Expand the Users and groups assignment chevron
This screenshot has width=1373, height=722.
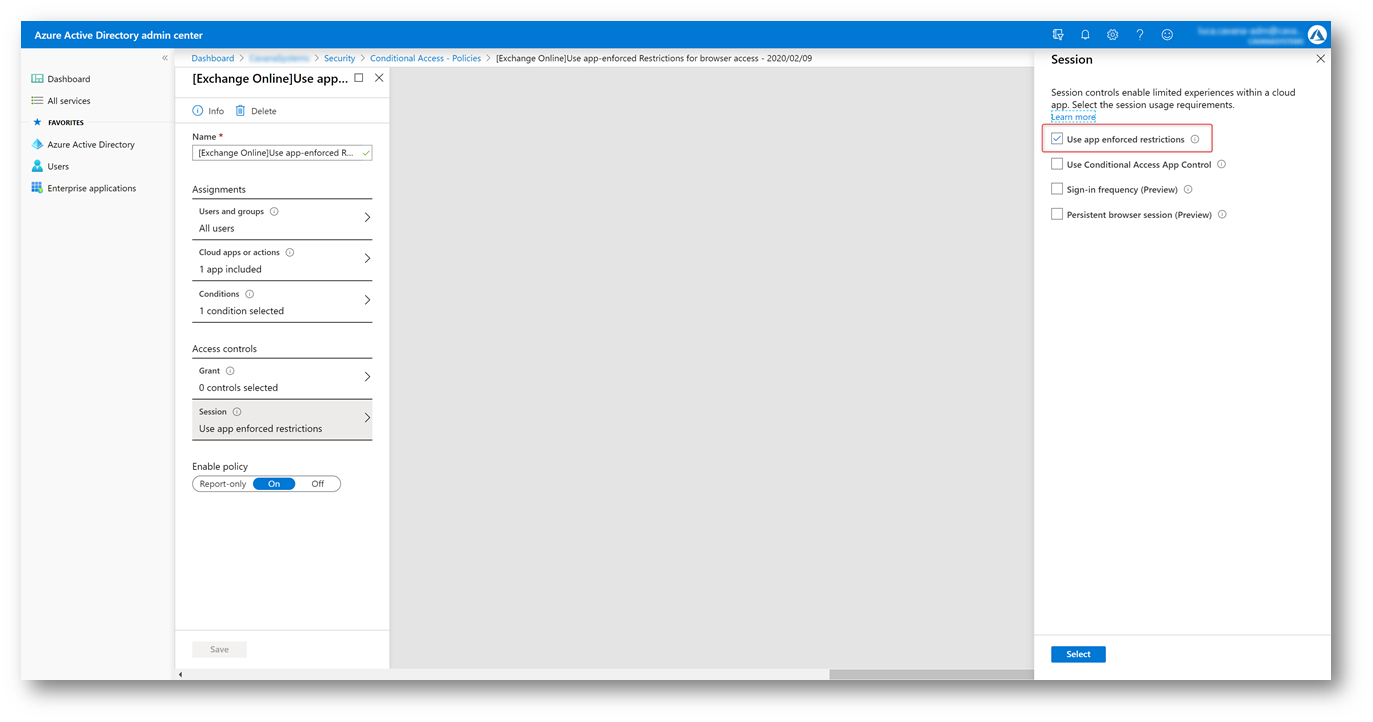click(x=367, y=218)
